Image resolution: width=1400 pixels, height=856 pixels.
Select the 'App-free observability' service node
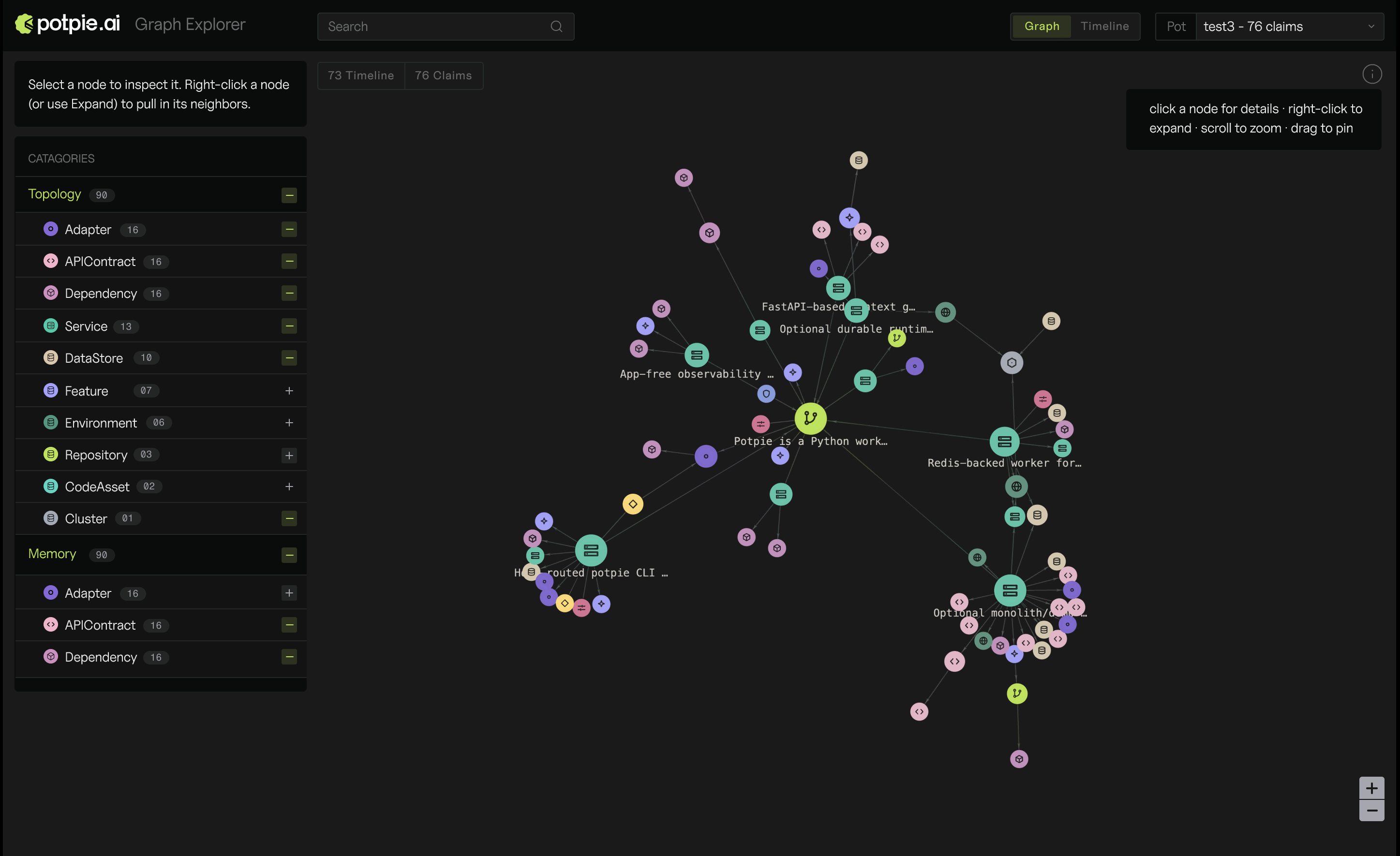(697, 355)
